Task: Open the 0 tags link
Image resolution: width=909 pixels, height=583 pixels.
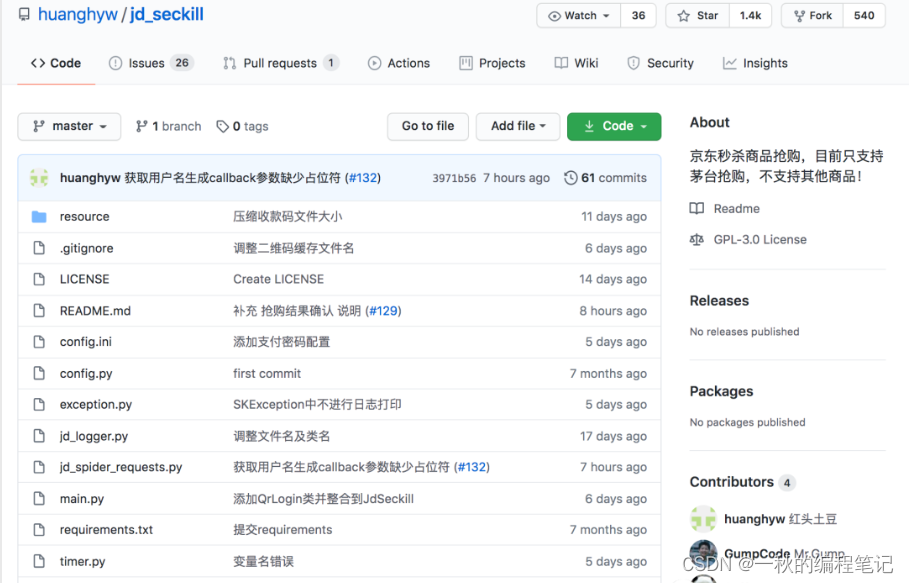Action: tap(242, 126)
